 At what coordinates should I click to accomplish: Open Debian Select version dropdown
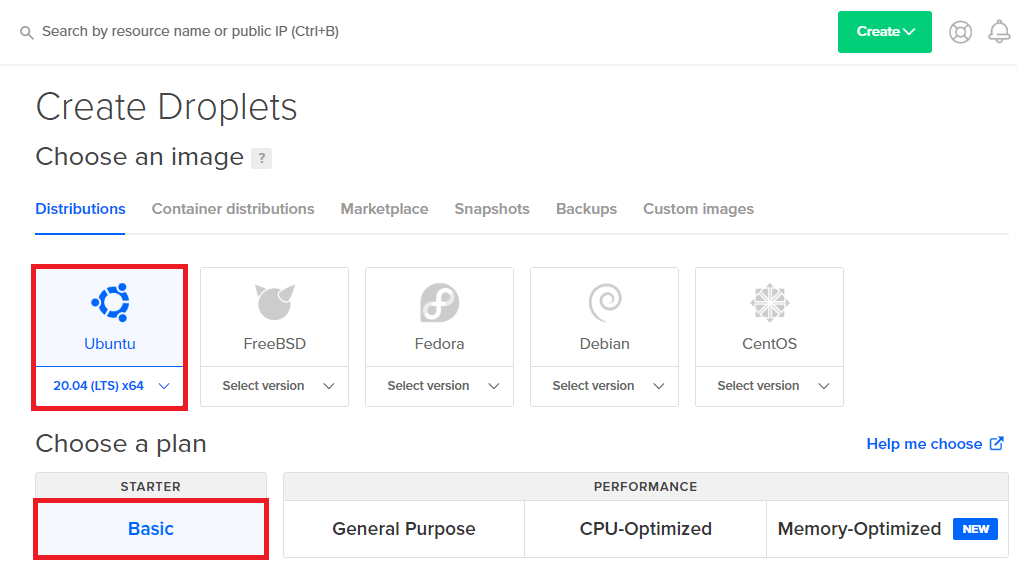[604, 386]
